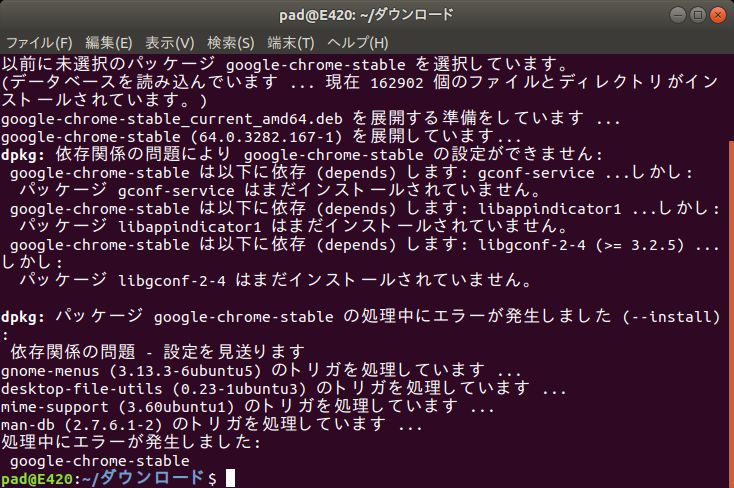Click the second bold dpkg: label
Image resolution: width=734 pixels, height=488 pixels.
point(23,317)
